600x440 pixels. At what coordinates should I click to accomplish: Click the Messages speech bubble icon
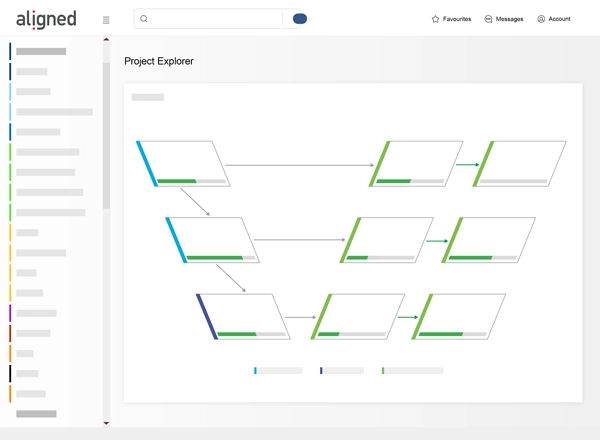tap(488, 19)
